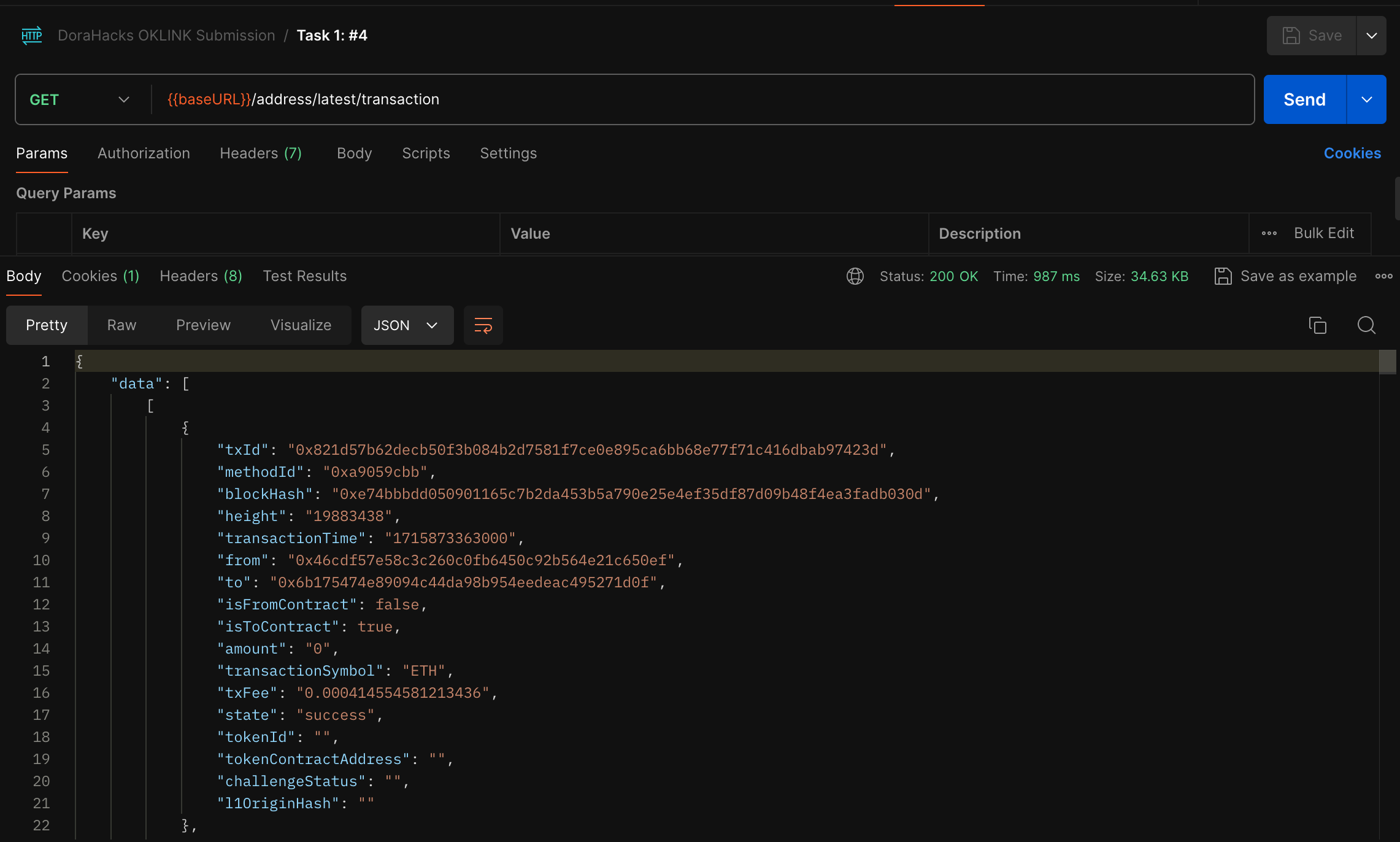Copy the response body with the copy icon
The height and width of the screenshot is (842, 1400).
[x=1317, y=325]
